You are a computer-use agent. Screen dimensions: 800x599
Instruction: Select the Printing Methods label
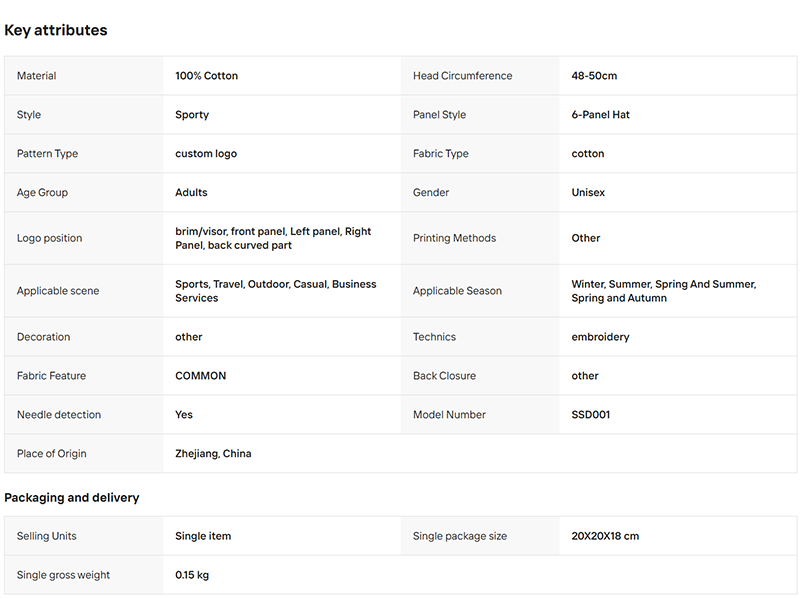click(454, 238)
